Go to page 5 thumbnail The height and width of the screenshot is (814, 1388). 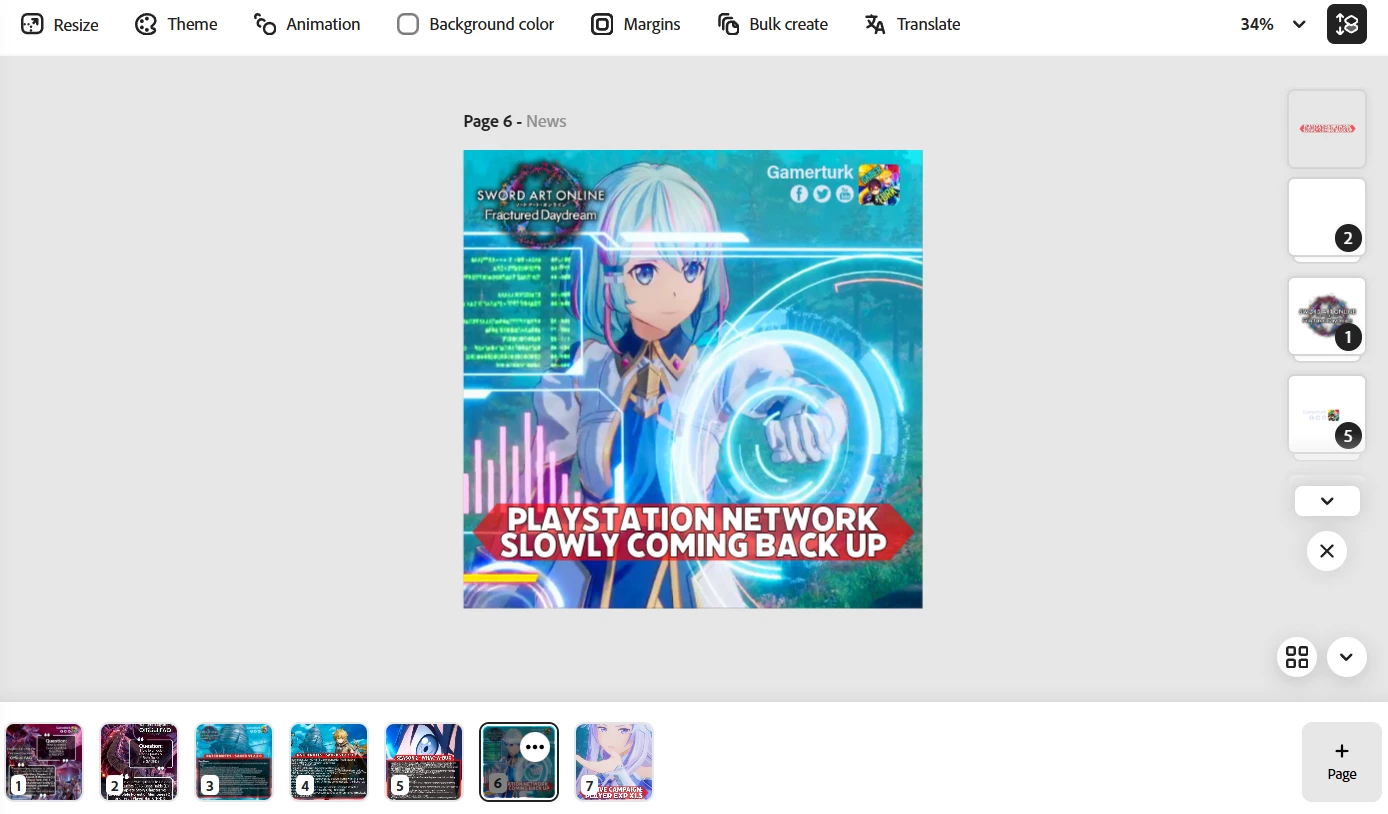pos(424,762)
